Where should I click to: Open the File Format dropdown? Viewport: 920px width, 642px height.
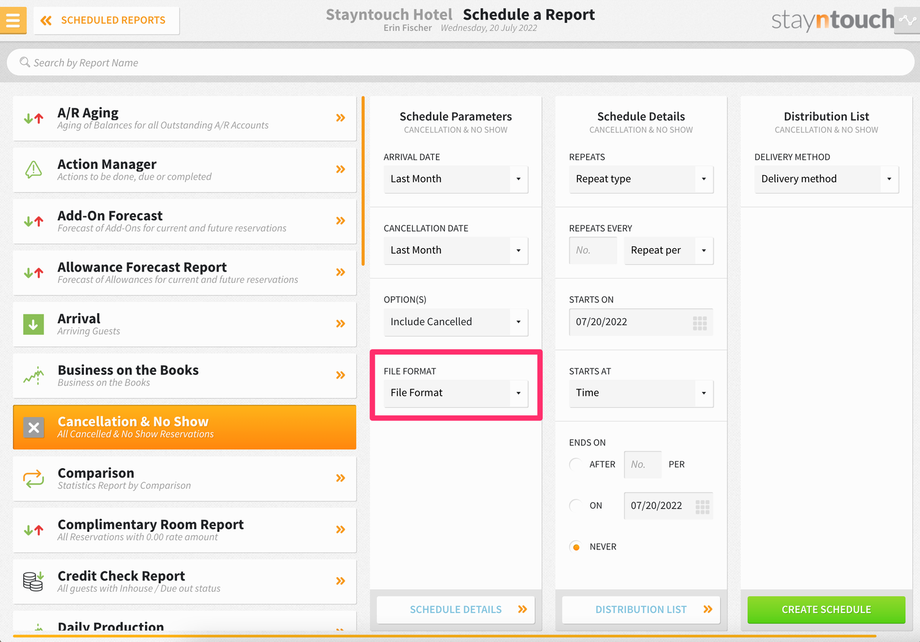point(456,393)
